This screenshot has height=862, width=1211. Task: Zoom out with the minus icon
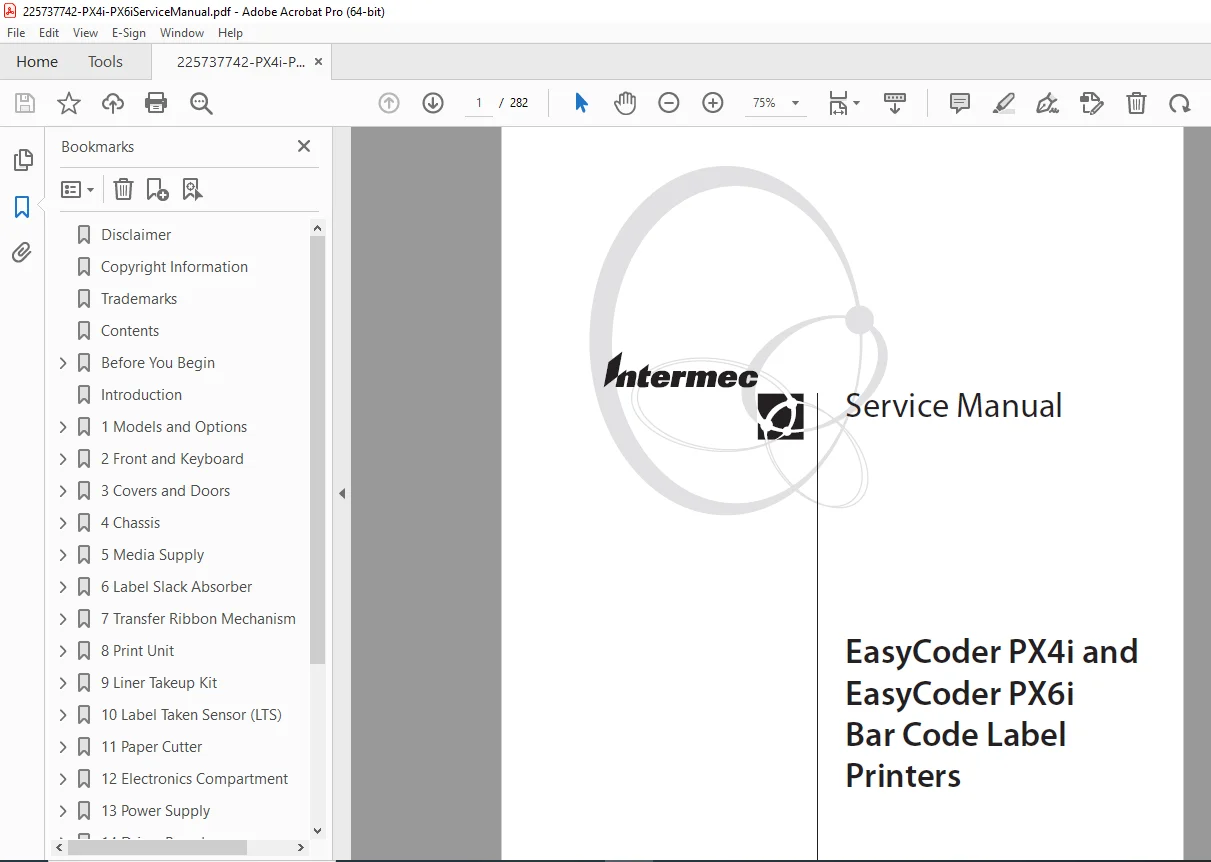point(669,103)
